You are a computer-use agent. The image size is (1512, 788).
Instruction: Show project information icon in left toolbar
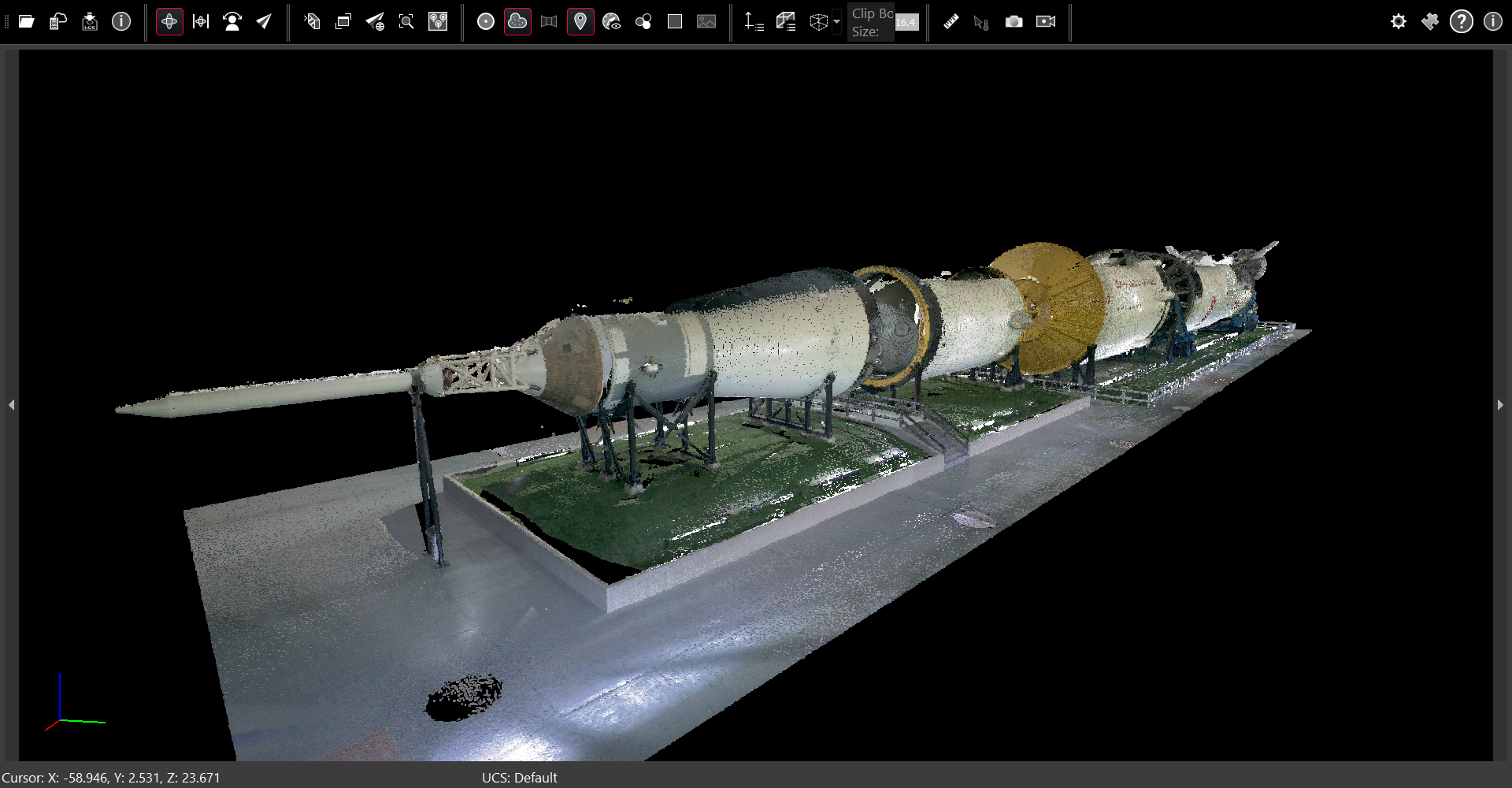121,21
